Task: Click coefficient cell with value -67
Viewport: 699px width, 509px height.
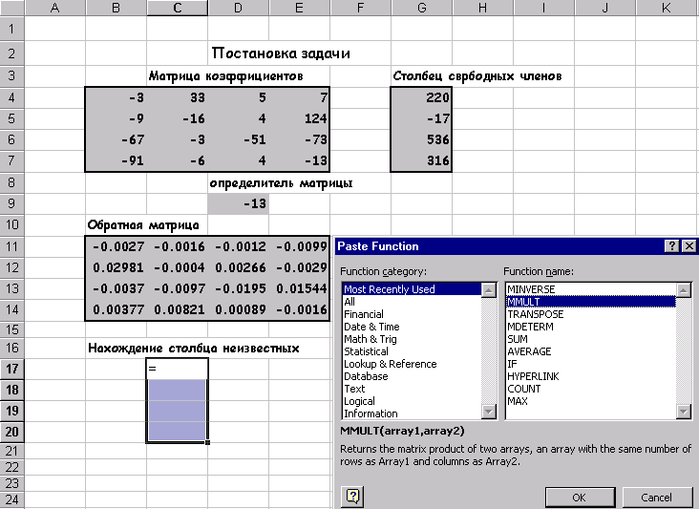Action: coord(116,140)
